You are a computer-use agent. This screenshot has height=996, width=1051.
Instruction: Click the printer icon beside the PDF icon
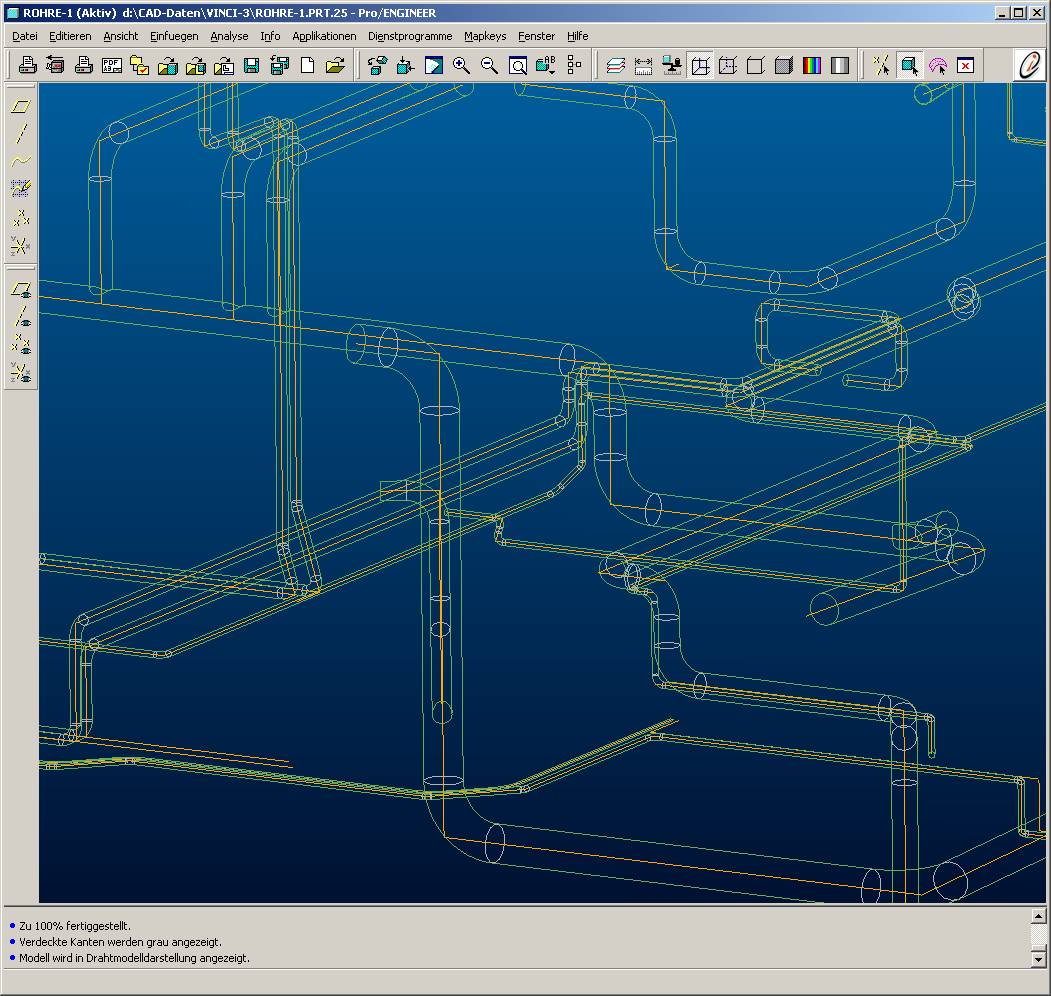pyautogui.click(x=83, y=65)
